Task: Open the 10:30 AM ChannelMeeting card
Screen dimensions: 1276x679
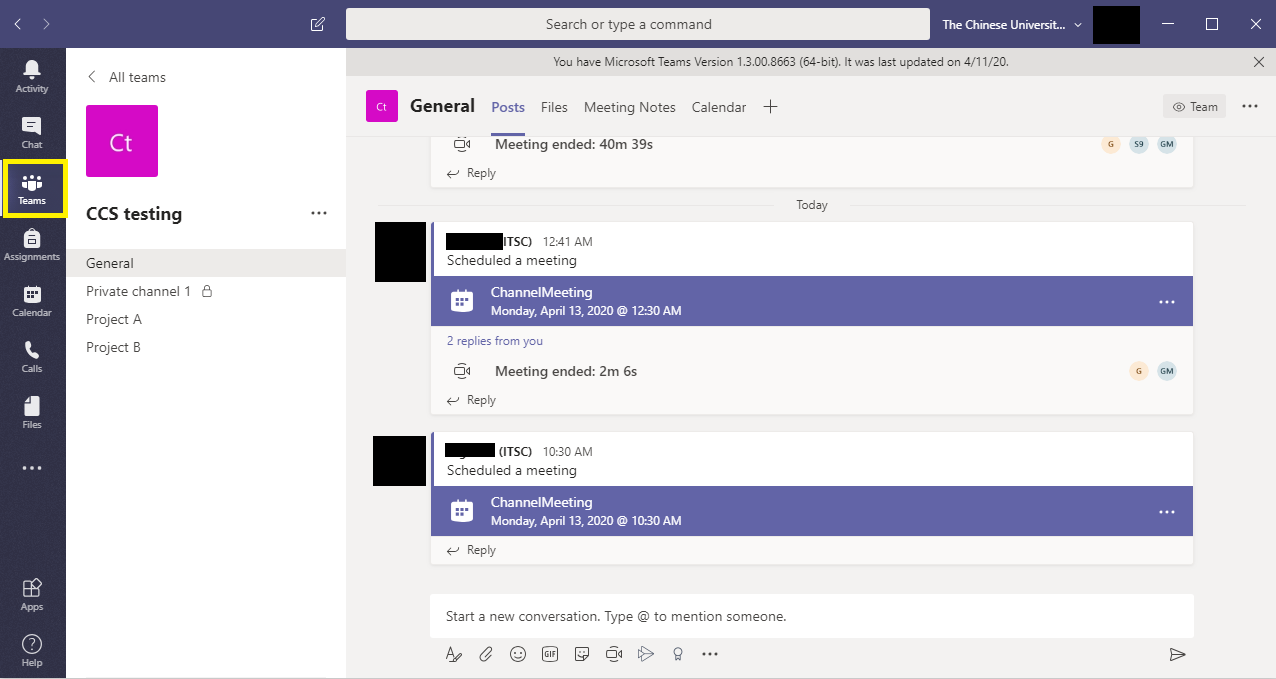Action: point(812,511)
